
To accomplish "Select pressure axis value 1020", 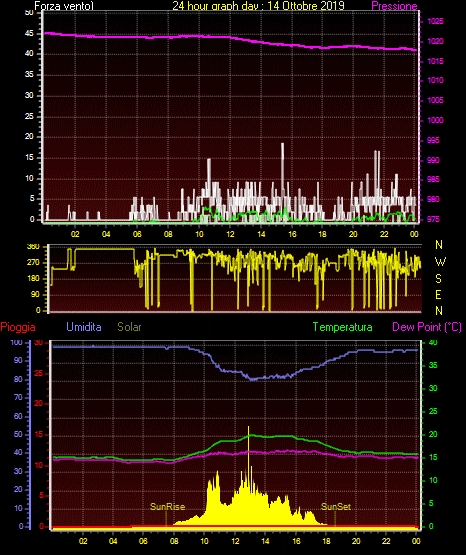I will 435,41.
